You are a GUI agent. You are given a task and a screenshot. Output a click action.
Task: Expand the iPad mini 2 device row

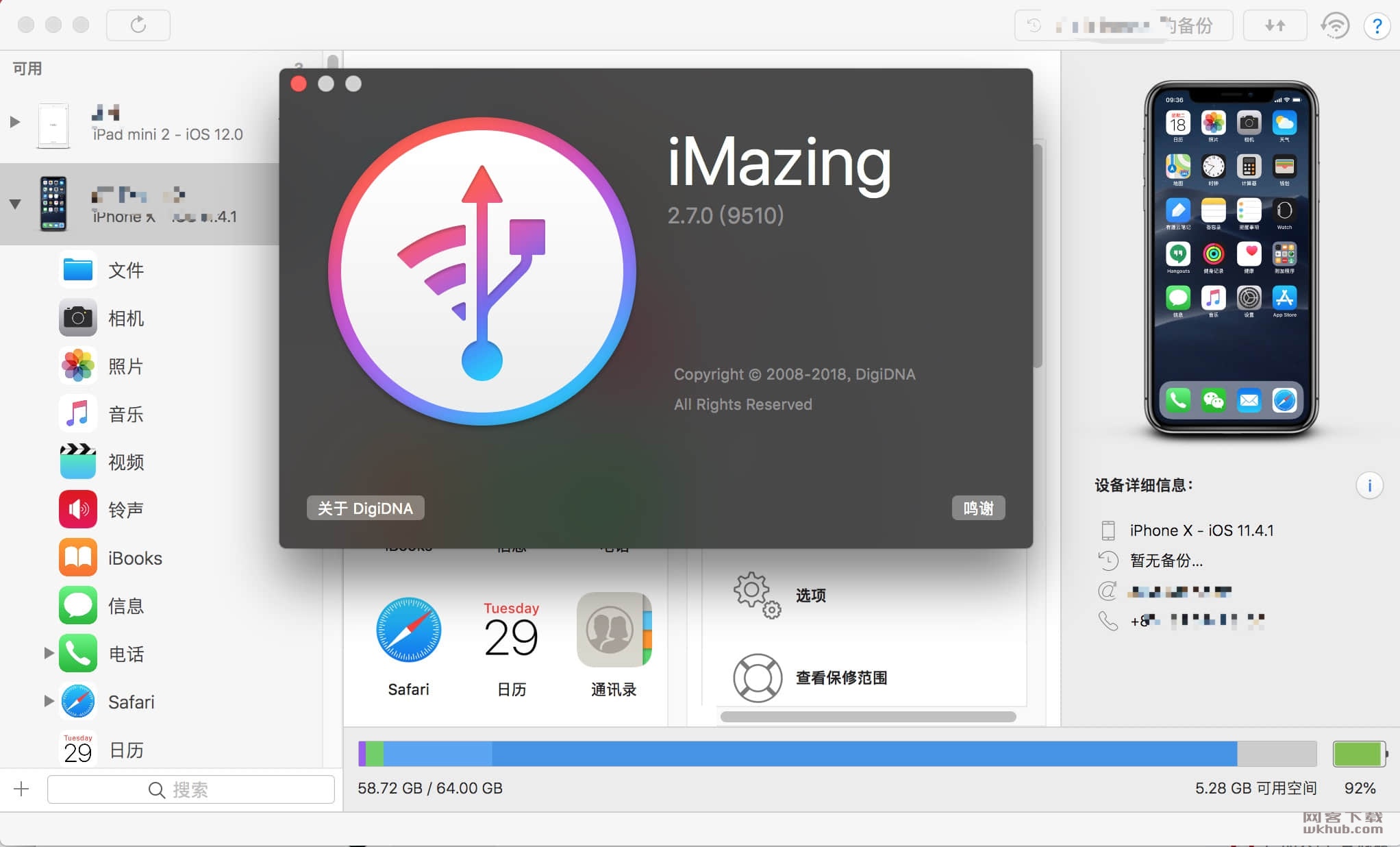tap(14, 122)
